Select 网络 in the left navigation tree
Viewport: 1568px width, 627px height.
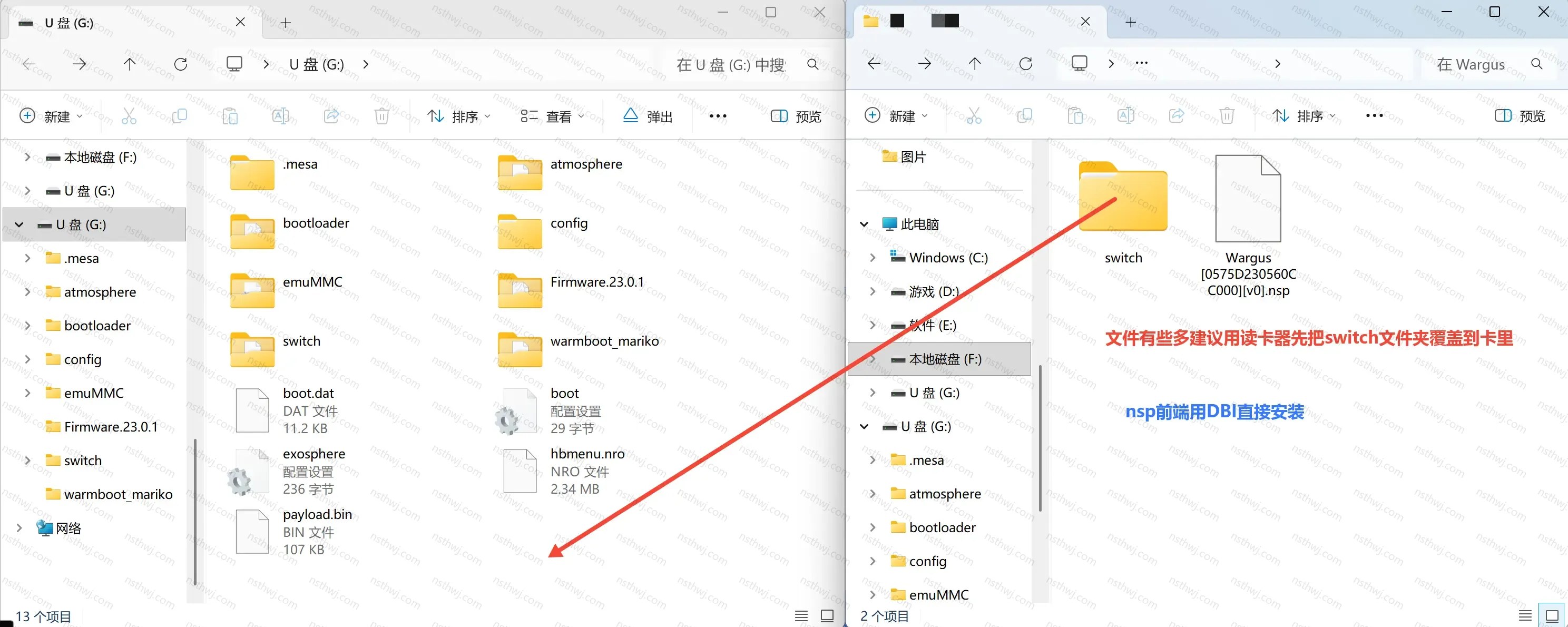[x=68, y=528]
